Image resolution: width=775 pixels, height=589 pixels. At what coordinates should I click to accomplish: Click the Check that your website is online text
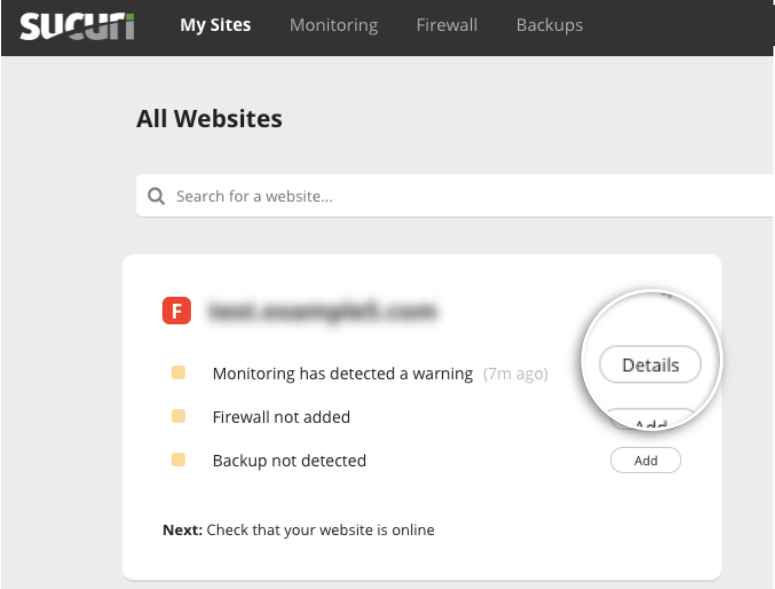point(320,530)
